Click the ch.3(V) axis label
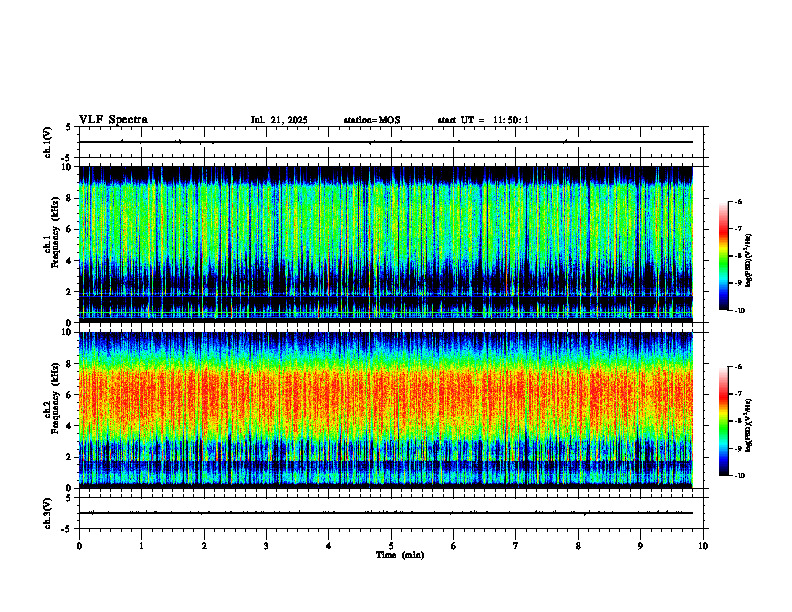The image size is (792, 612). (48, 513)
